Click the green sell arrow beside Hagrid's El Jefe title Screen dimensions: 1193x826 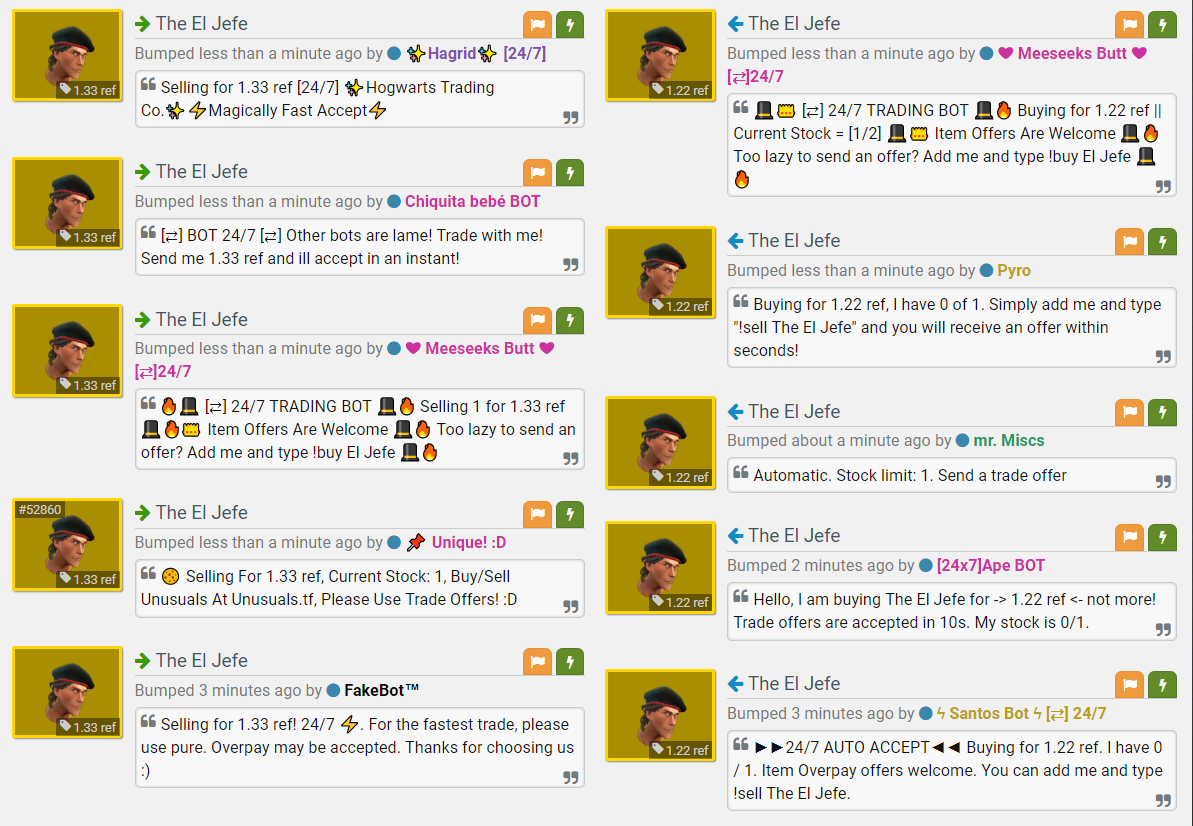142,24
